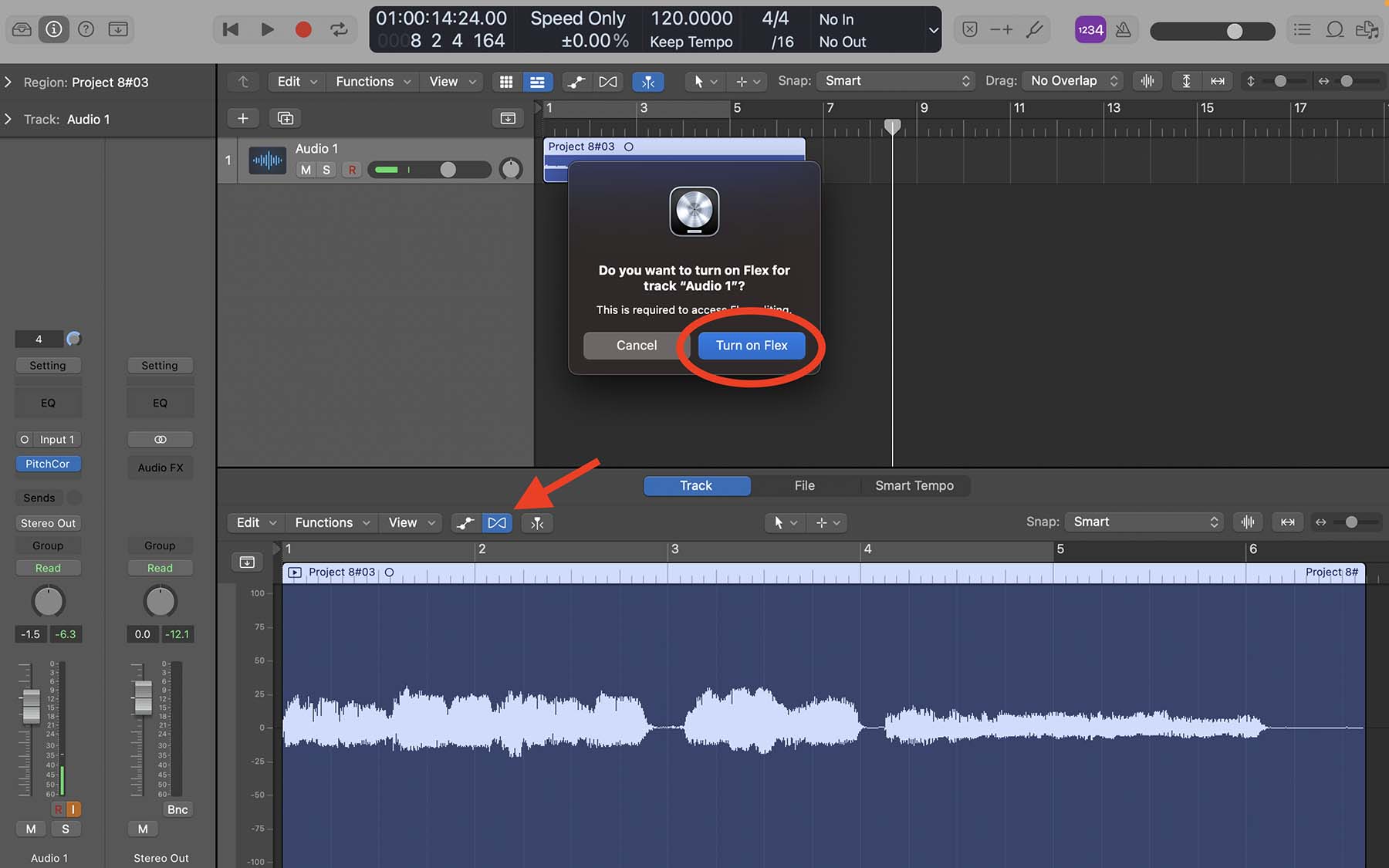Viewport: 1389px width, 868px height.
Task: Toggle Catch Playhead button in tracks area
Action: pyautogui.click(x=648, y=81)
